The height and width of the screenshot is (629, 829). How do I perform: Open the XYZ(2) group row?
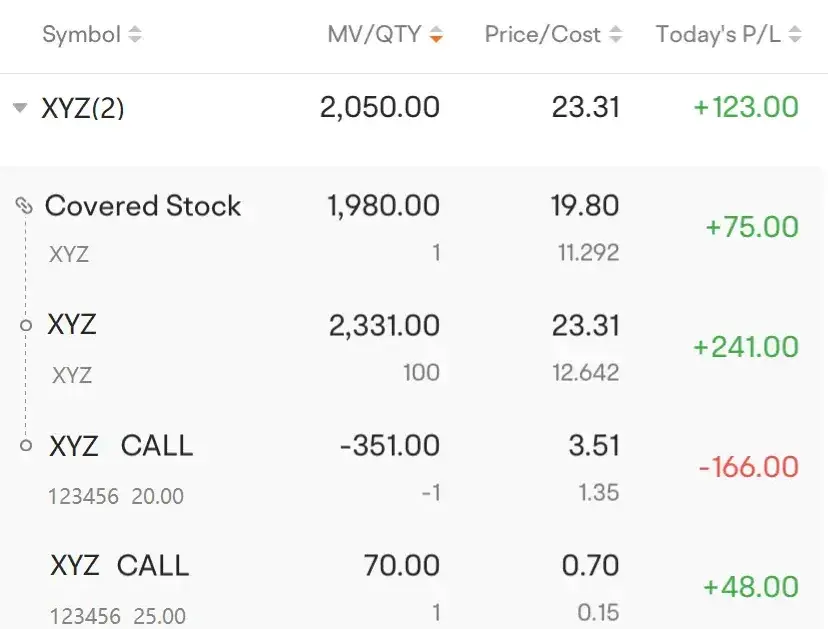414,108
